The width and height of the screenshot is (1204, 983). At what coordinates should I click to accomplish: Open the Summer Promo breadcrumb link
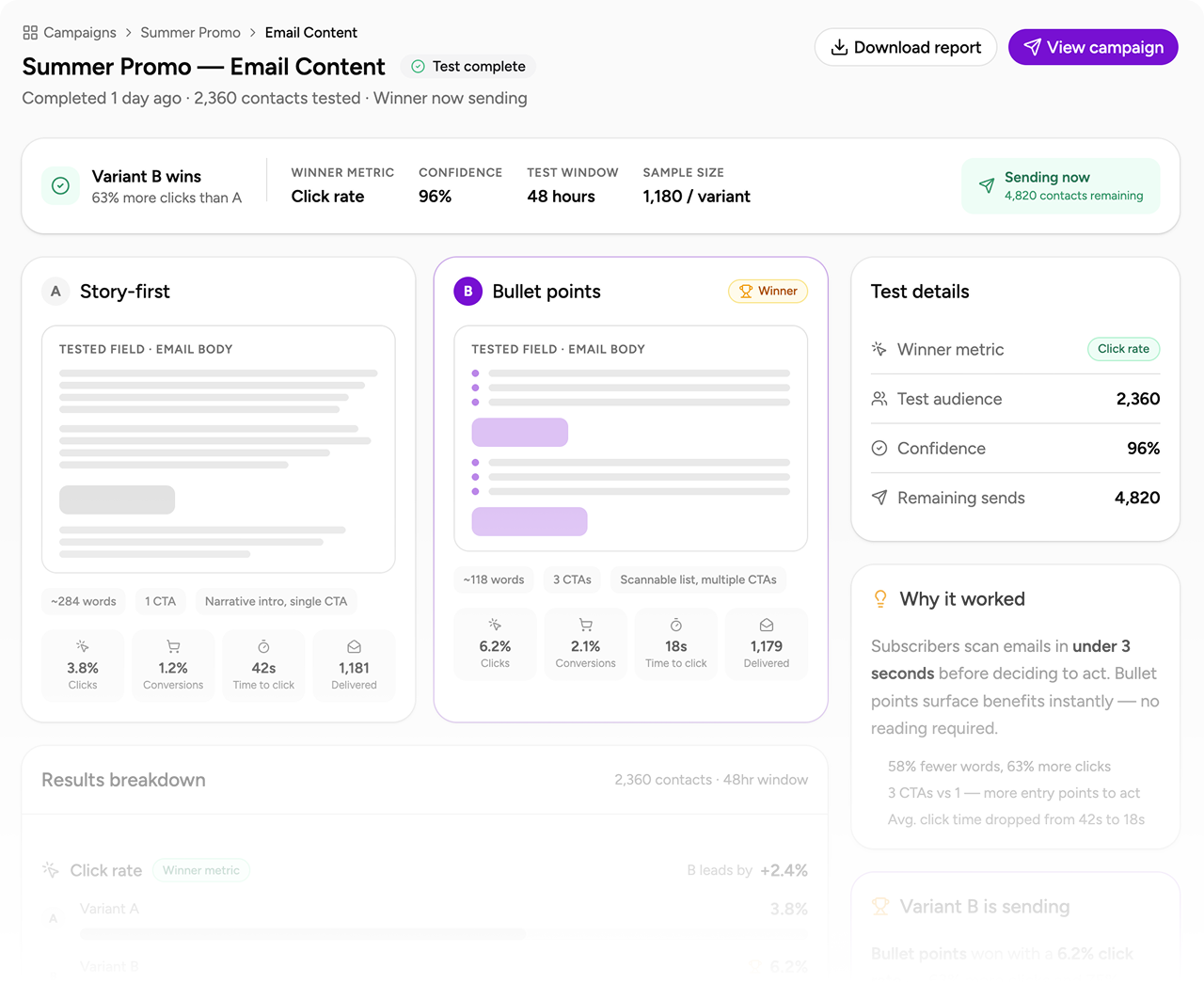[x=191, y=32]
